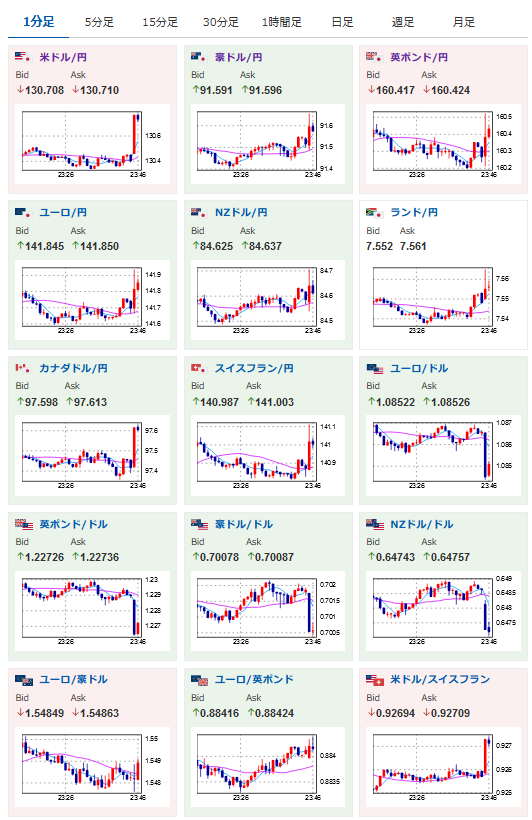
Task: Switch to the 日足 daily tab
Action: [342, 22]
